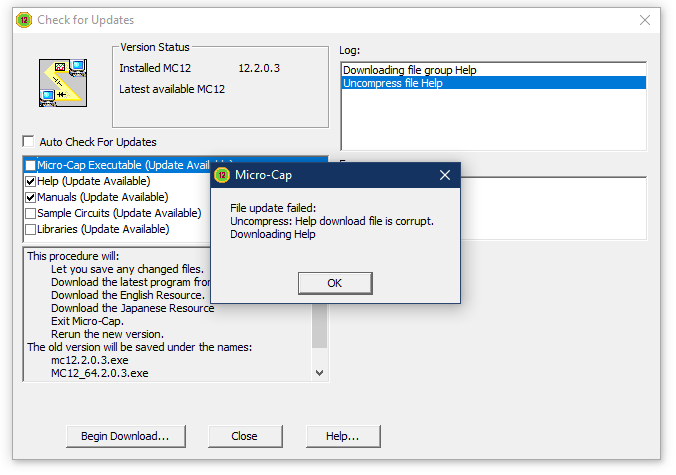
Task: Click 'Let you save any changed files.' line
Action: pos(127,269)
